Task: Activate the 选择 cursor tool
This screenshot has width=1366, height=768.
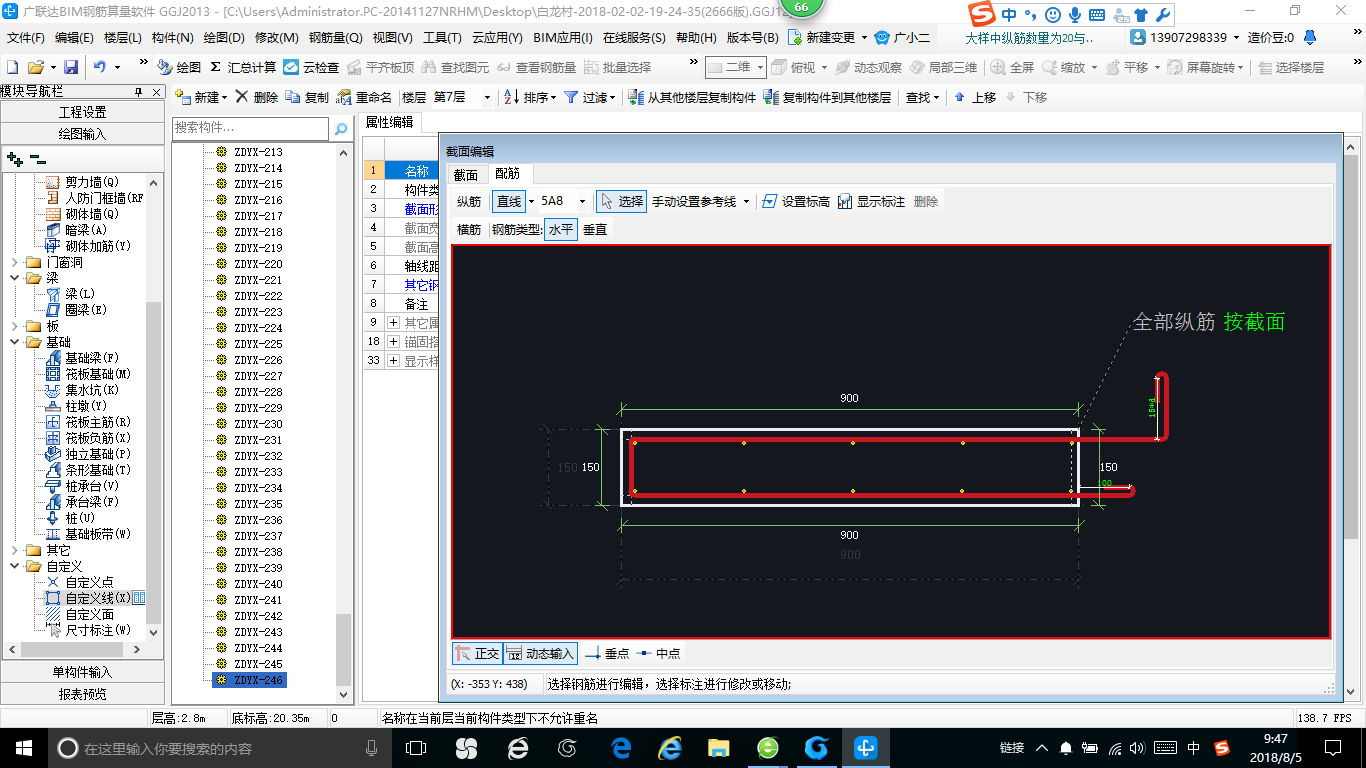Action: 621,201
